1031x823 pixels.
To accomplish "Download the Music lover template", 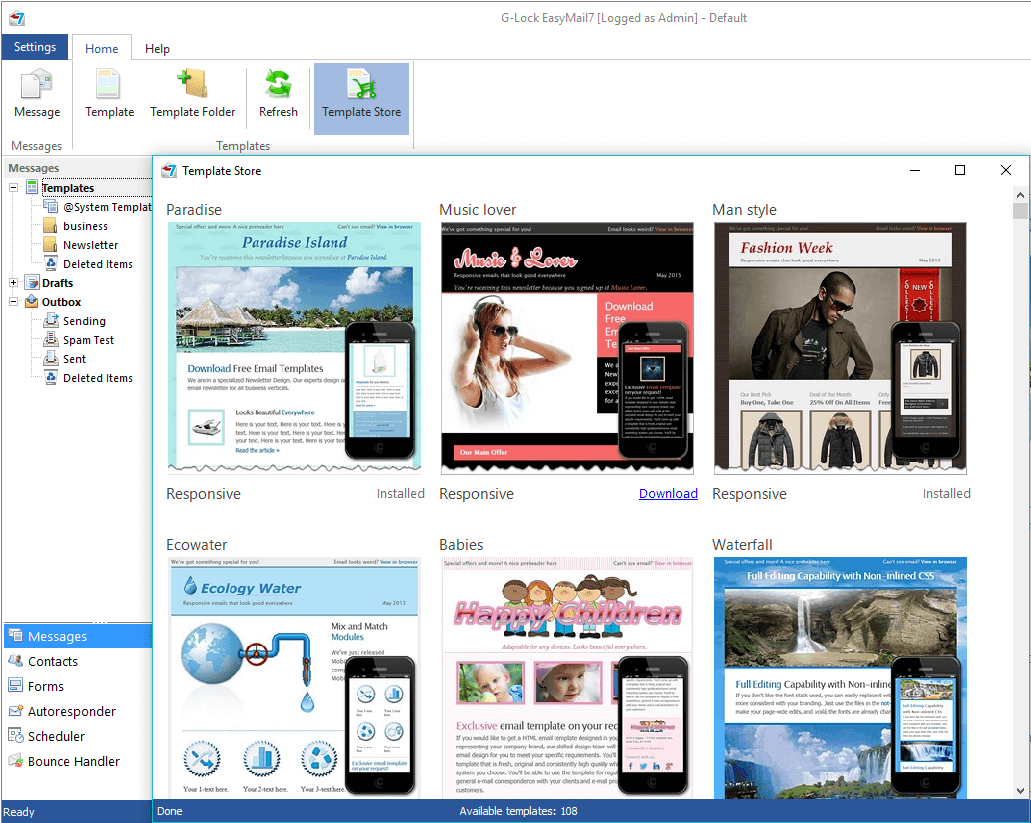I will (x=668, y=493).
